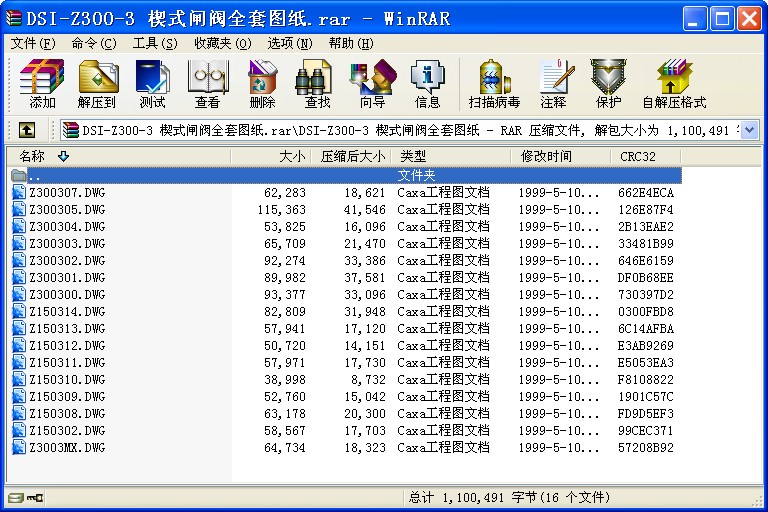Viewport: 768px width, 512px height.
Task: Open the 选项(N) menu
Action: point(289,44)
